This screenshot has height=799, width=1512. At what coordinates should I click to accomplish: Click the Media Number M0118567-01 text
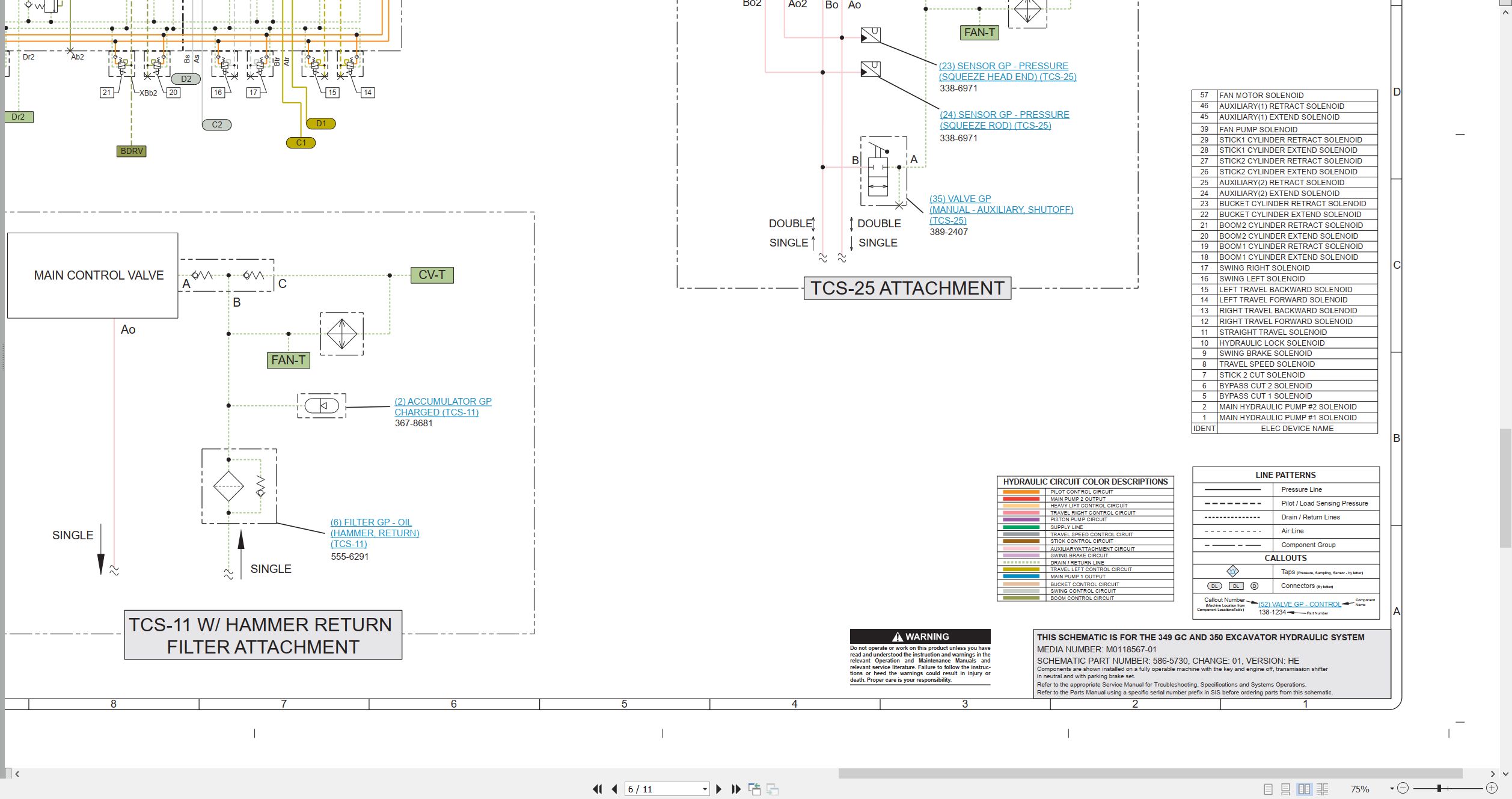tap(1097, 649)
